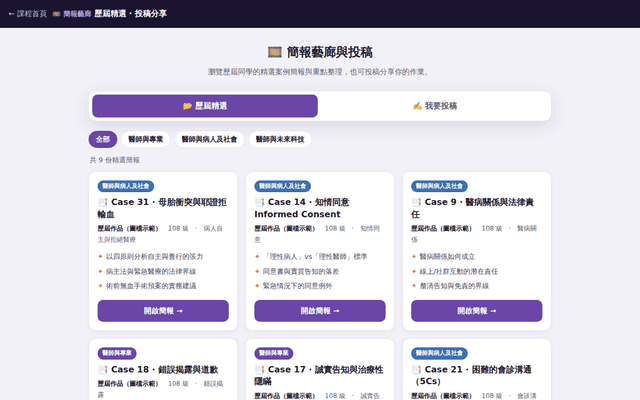Click the 歷屆精選・投稿分享 header title
The width and height of the screenshot is (640, 400).
click(131, 14)
